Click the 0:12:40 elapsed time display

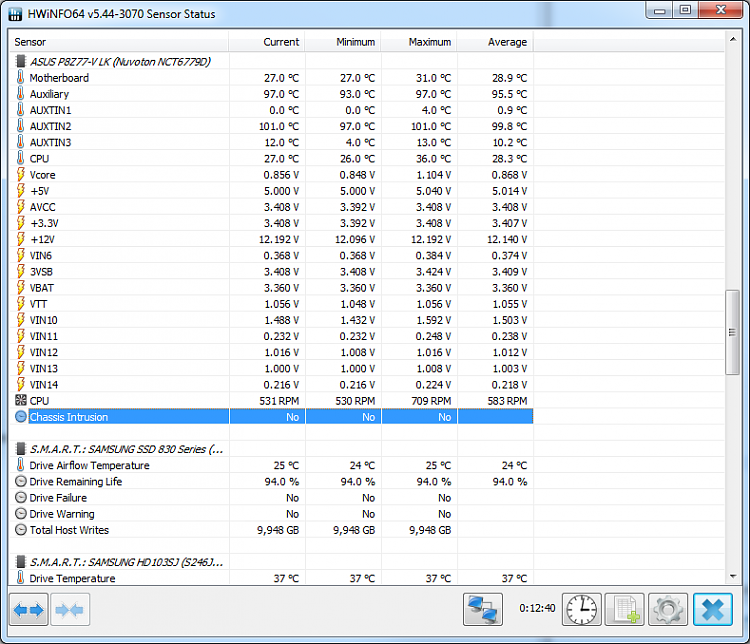point(537,608)
